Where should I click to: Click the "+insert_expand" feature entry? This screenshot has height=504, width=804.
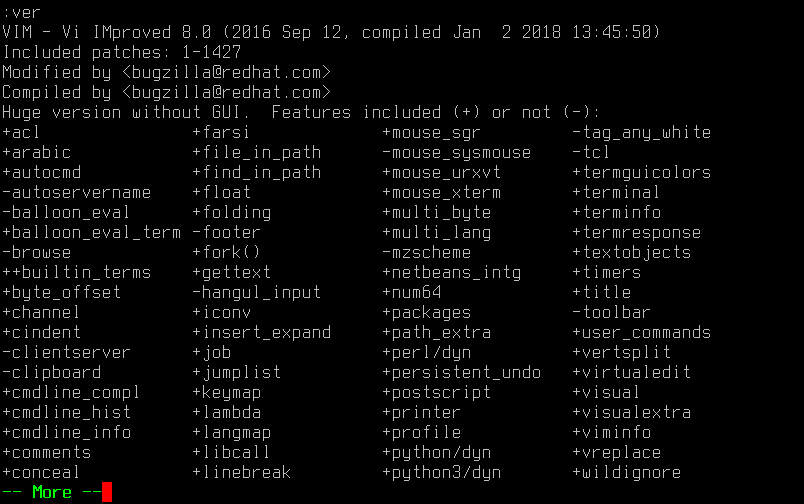tap(261, 332)
